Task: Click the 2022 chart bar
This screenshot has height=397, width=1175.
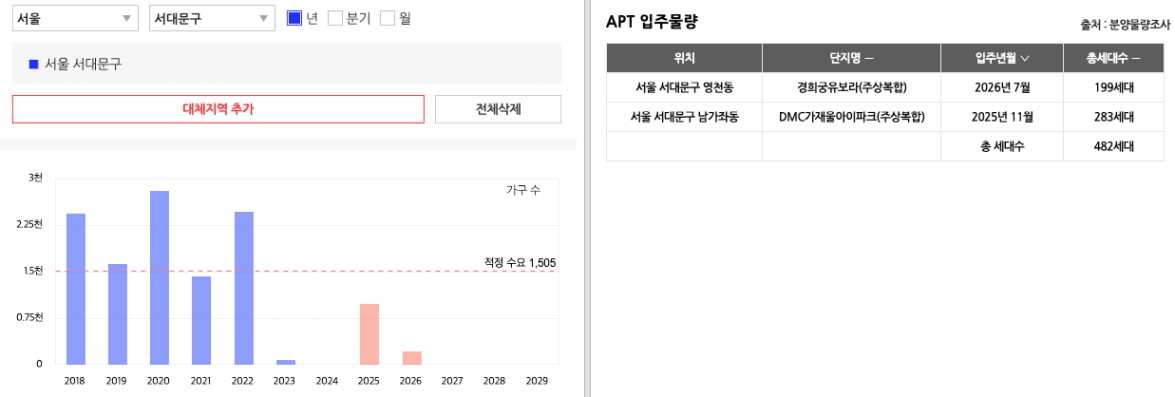Action: [244, 288]
